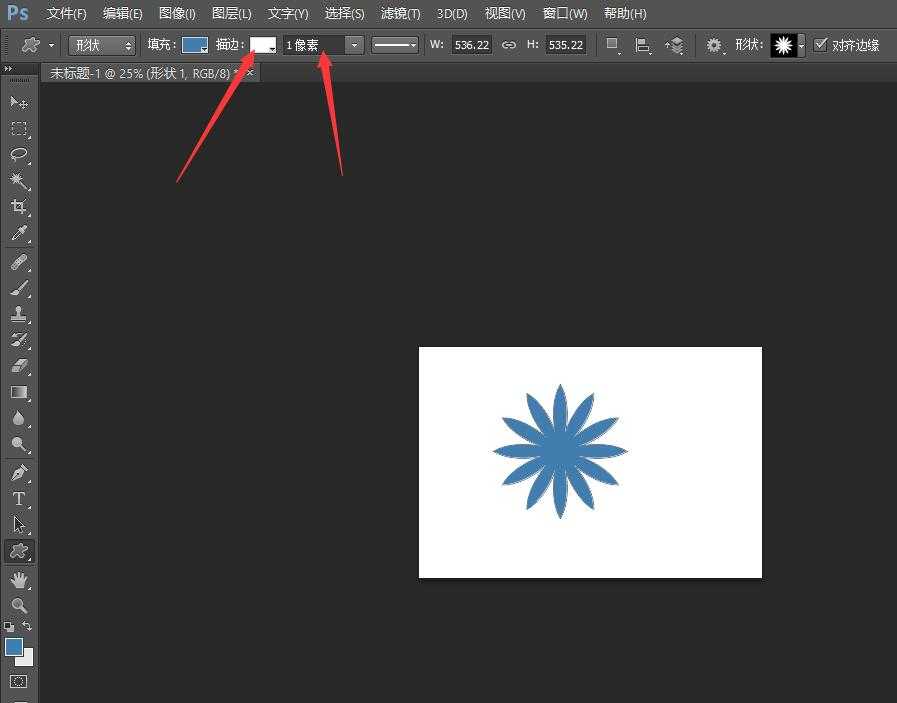The image size is (897, 703).
Task: Toggle the link between width and height
Action: coord(509,45)
